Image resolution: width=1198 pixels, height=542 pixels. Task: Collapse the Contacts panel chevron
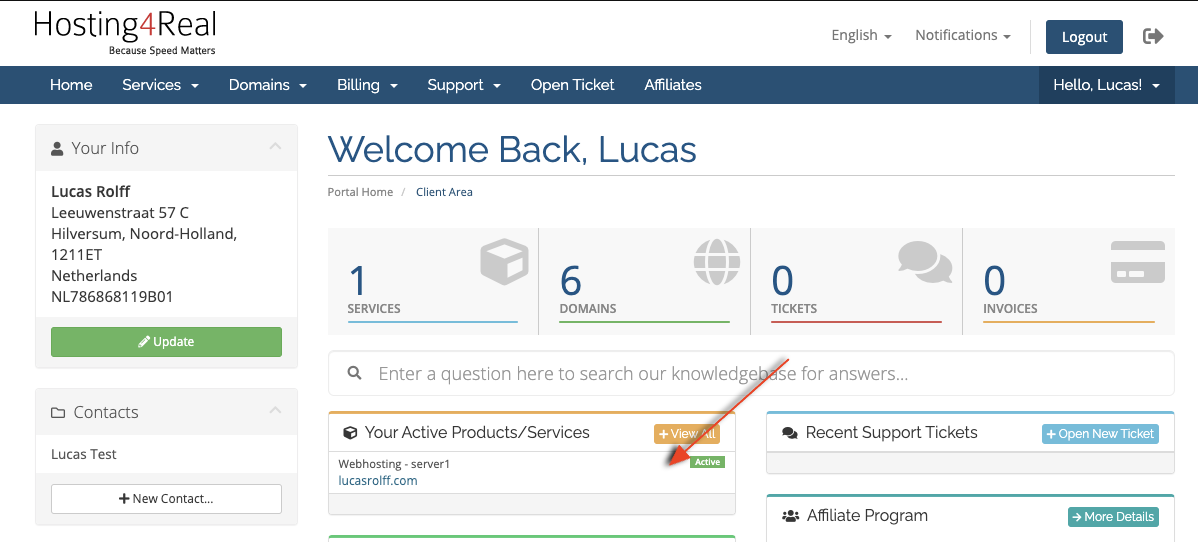tap(275, 412)
